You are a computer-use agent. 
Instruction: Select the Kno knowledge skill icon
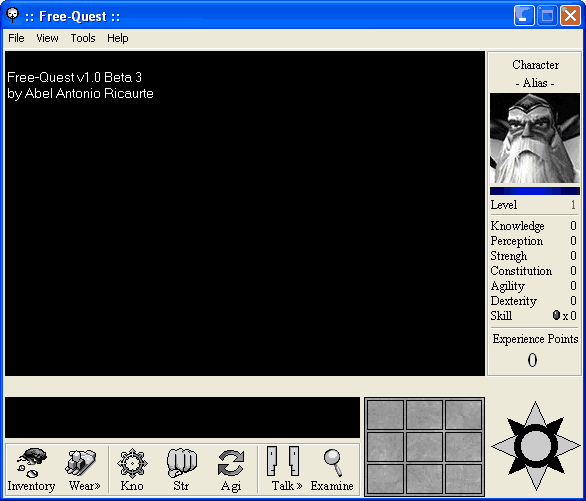[x=132, y=469]
